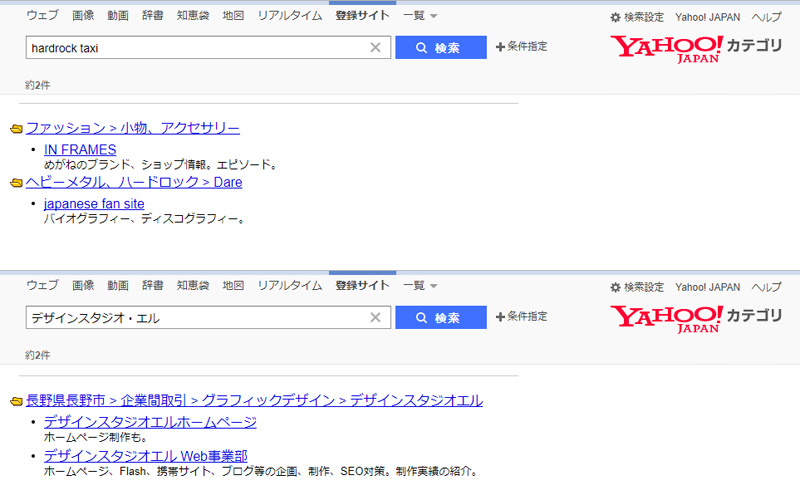Clear the 'デザインスタジオ・エル' search box with X
The height and width of the screenshot is (500, 800).
pos(376,317)
